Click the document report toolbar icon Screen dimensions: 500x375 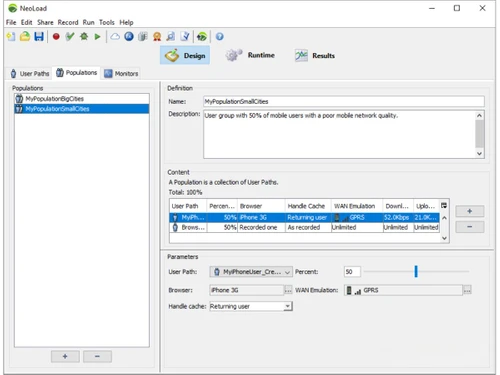185,36
